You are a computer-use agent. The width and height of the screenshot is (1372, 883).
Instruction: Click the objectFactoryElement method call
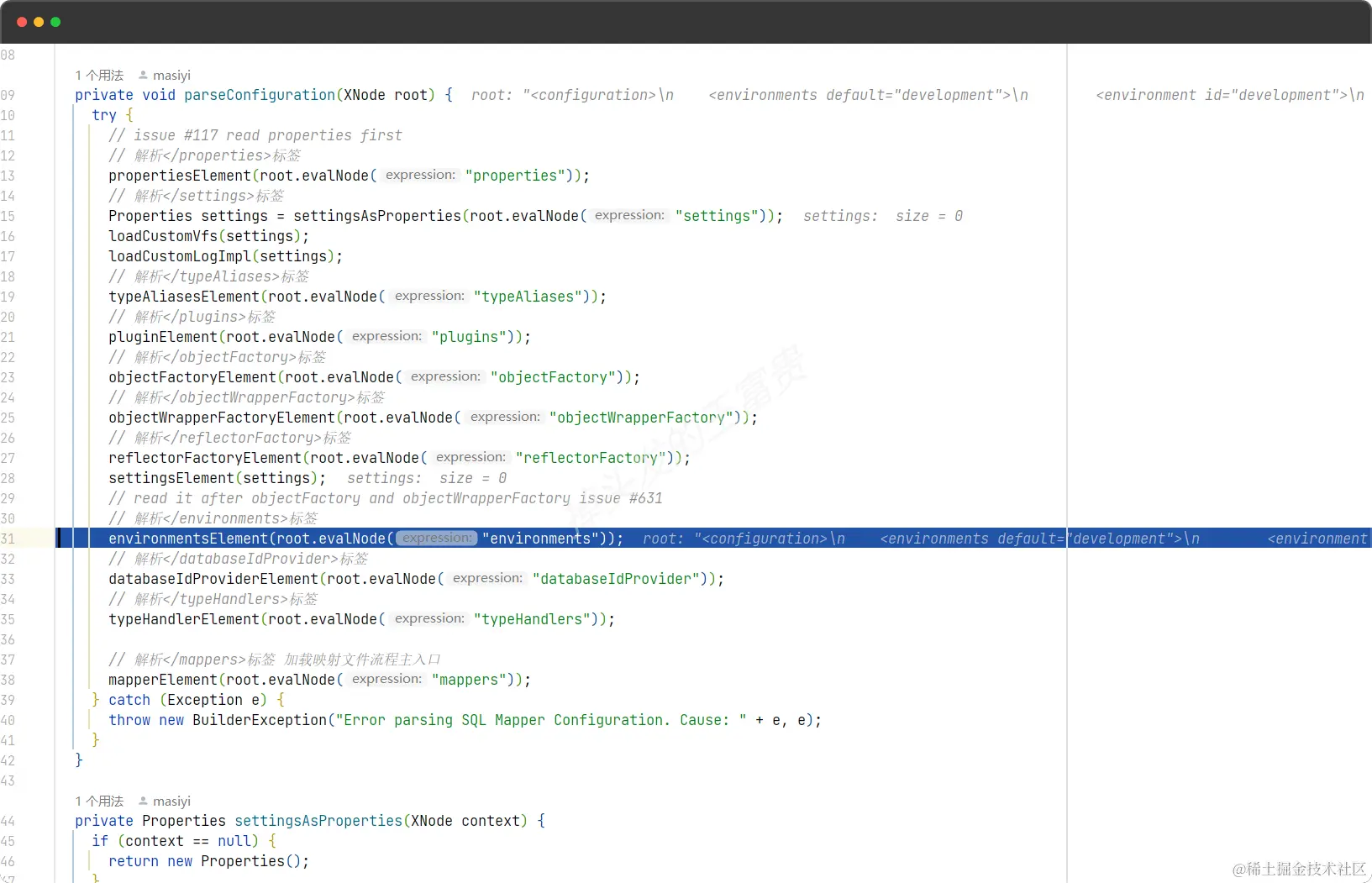coord(192,377)
